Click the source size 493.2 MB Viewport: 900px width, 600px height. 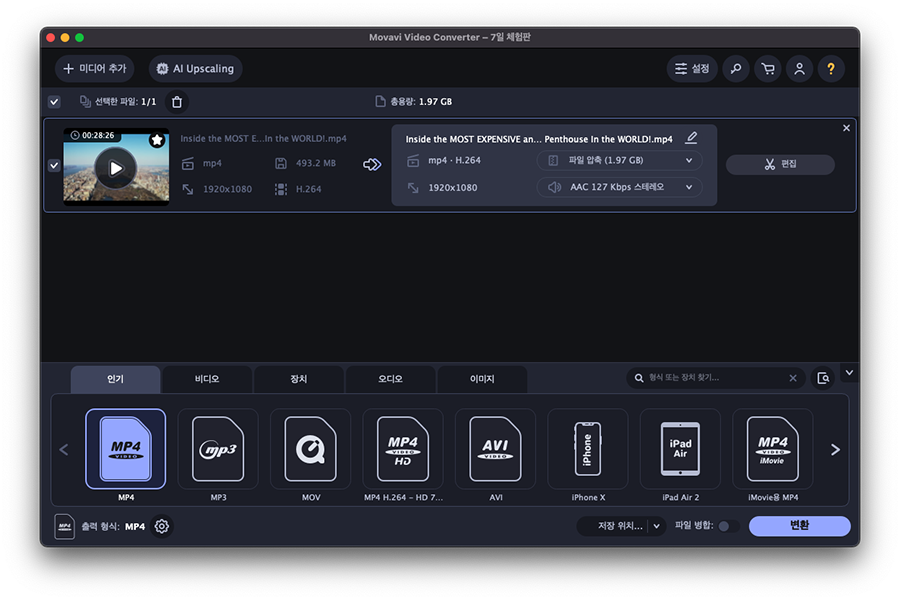tap(316, 164)
